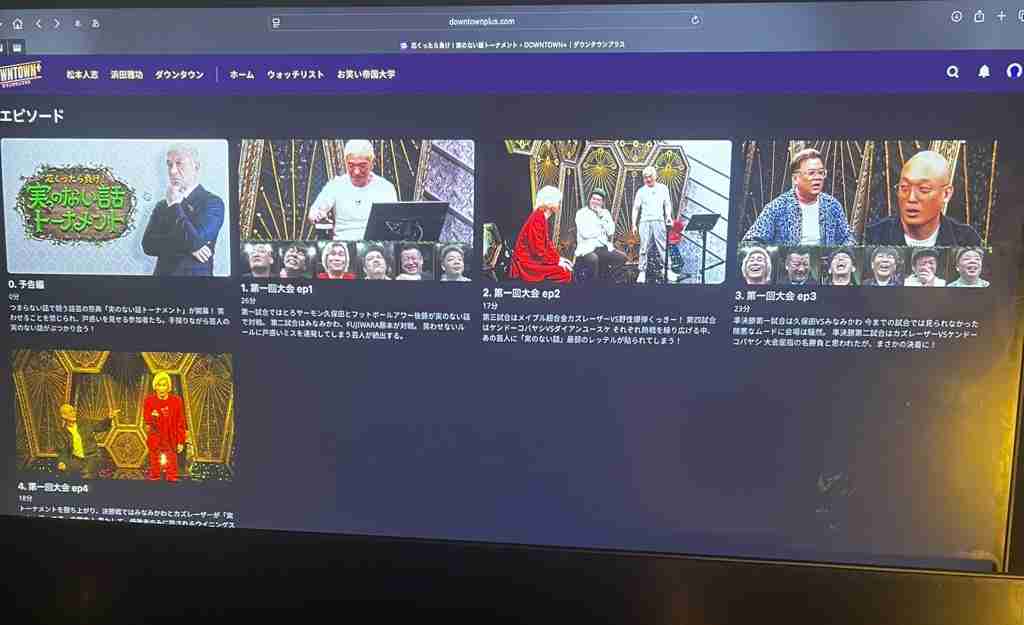Viewport: 1024px width, 625px height.
Task: Open ウォッチリスト in the navigation bar
Action: tap(295, 74)
